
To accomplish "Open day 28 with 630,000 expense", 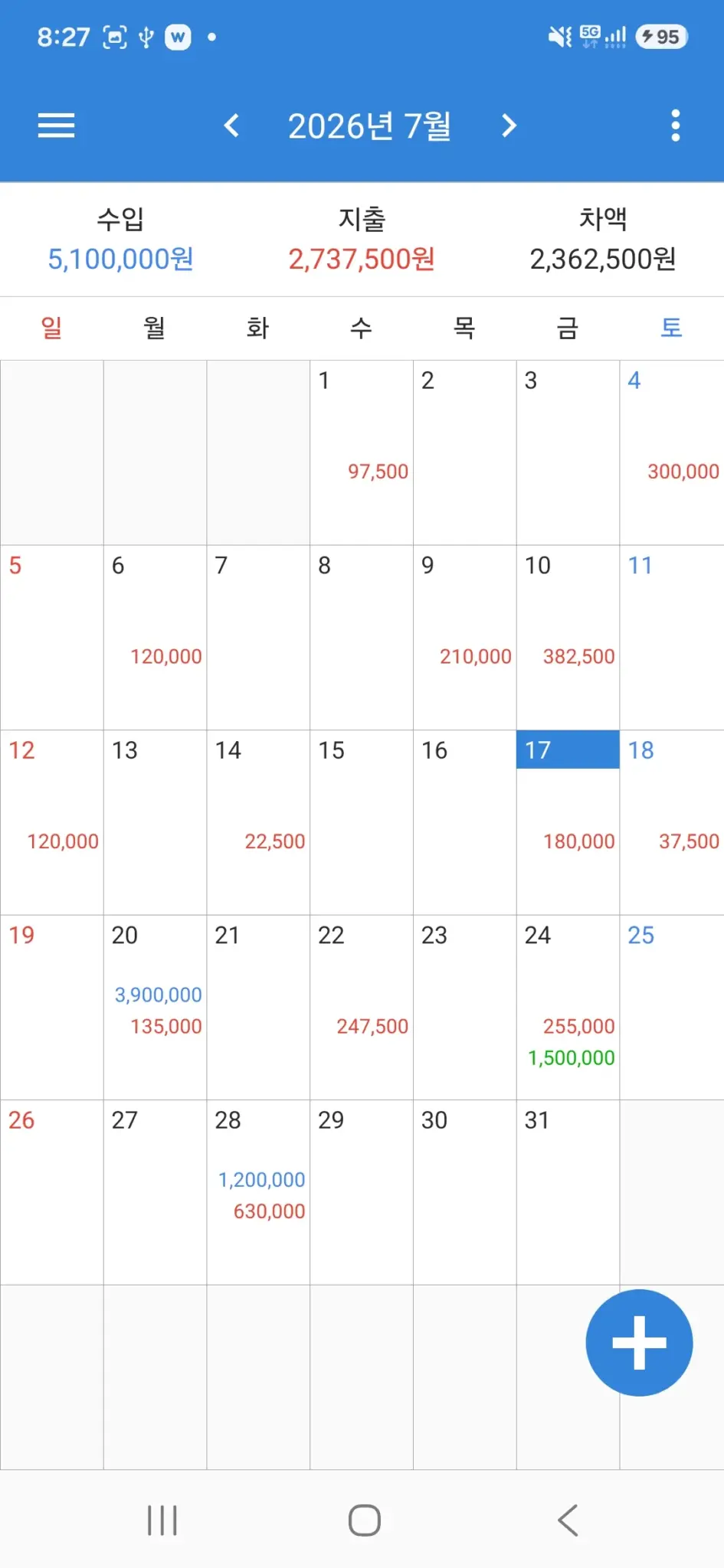I will point(258,1193).
